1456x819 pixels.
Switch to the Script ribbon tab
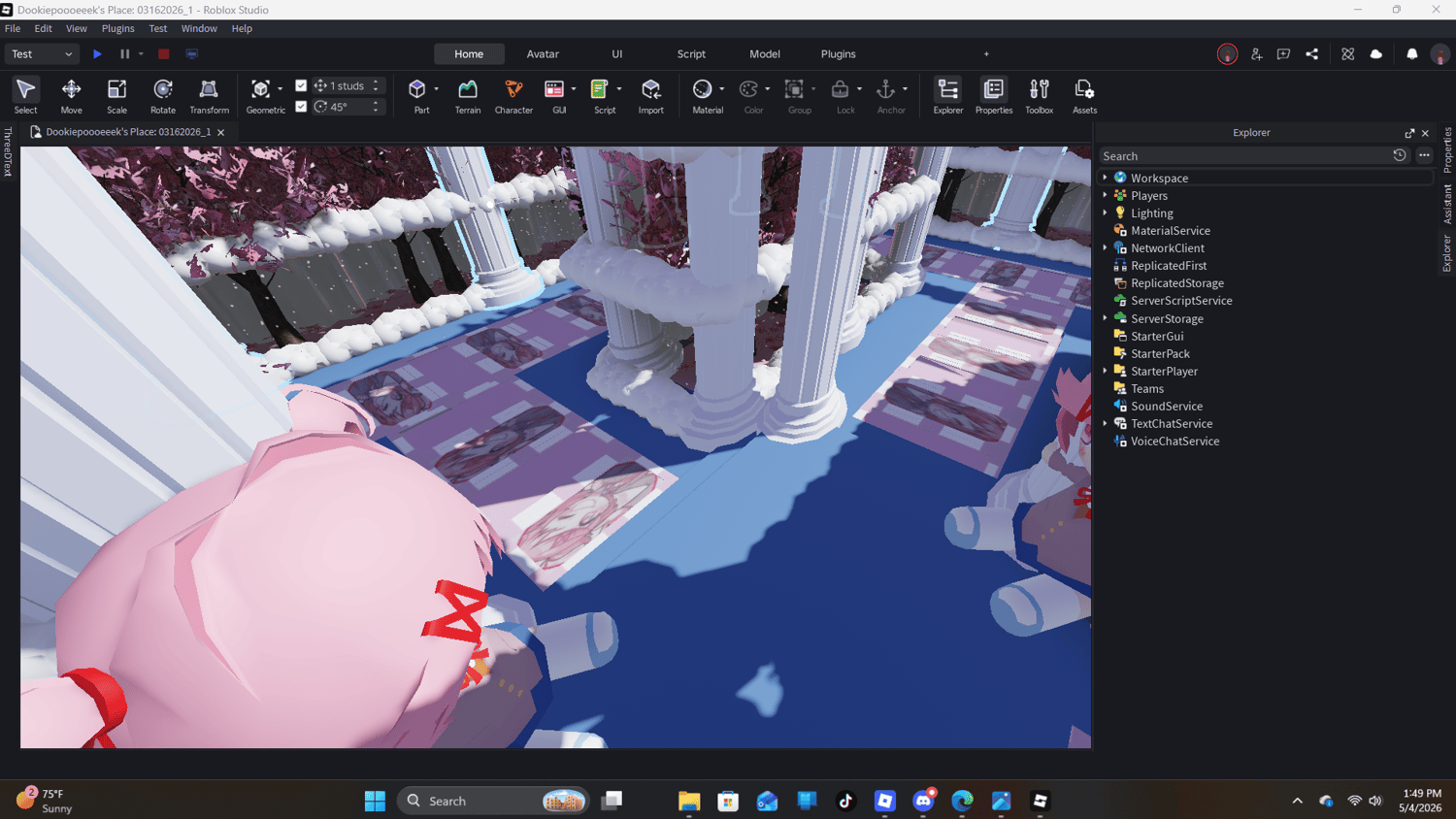point(691,54)
